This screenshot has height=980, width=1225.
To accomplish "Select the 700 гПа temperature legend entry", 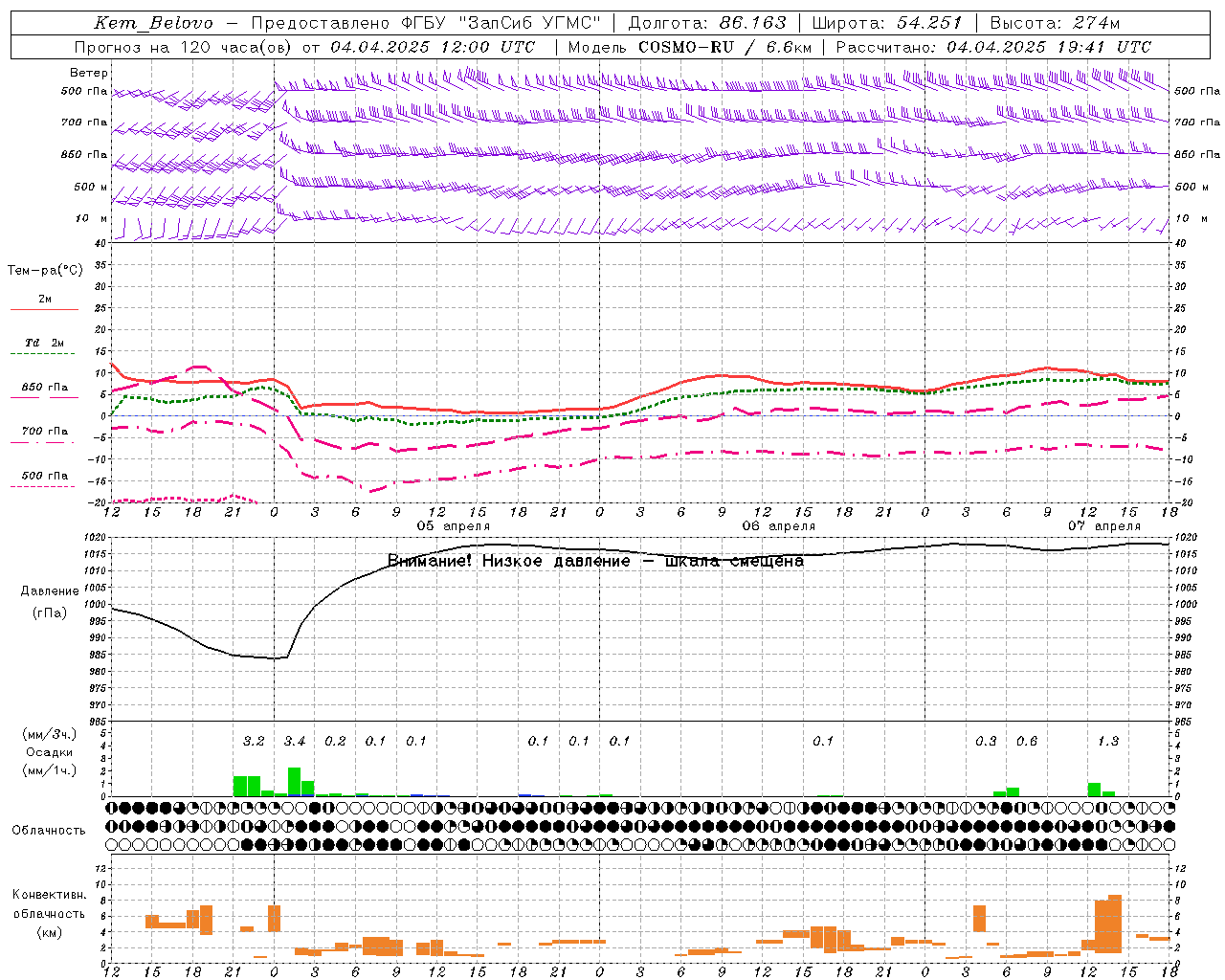I will click(x=45, y=432).
